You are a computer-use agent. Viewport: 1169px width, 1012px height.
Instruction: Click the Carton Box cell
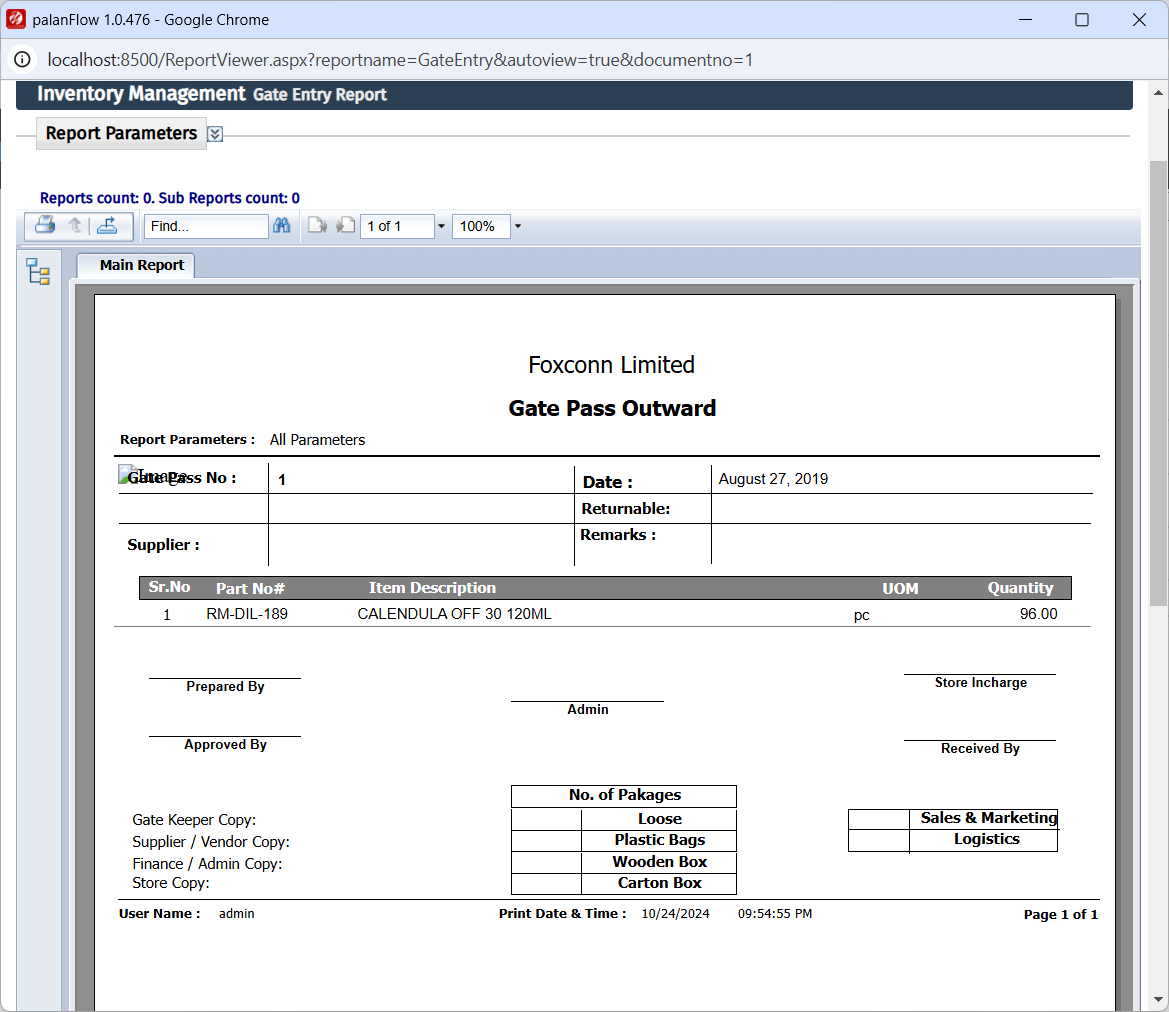coord(659,883)
